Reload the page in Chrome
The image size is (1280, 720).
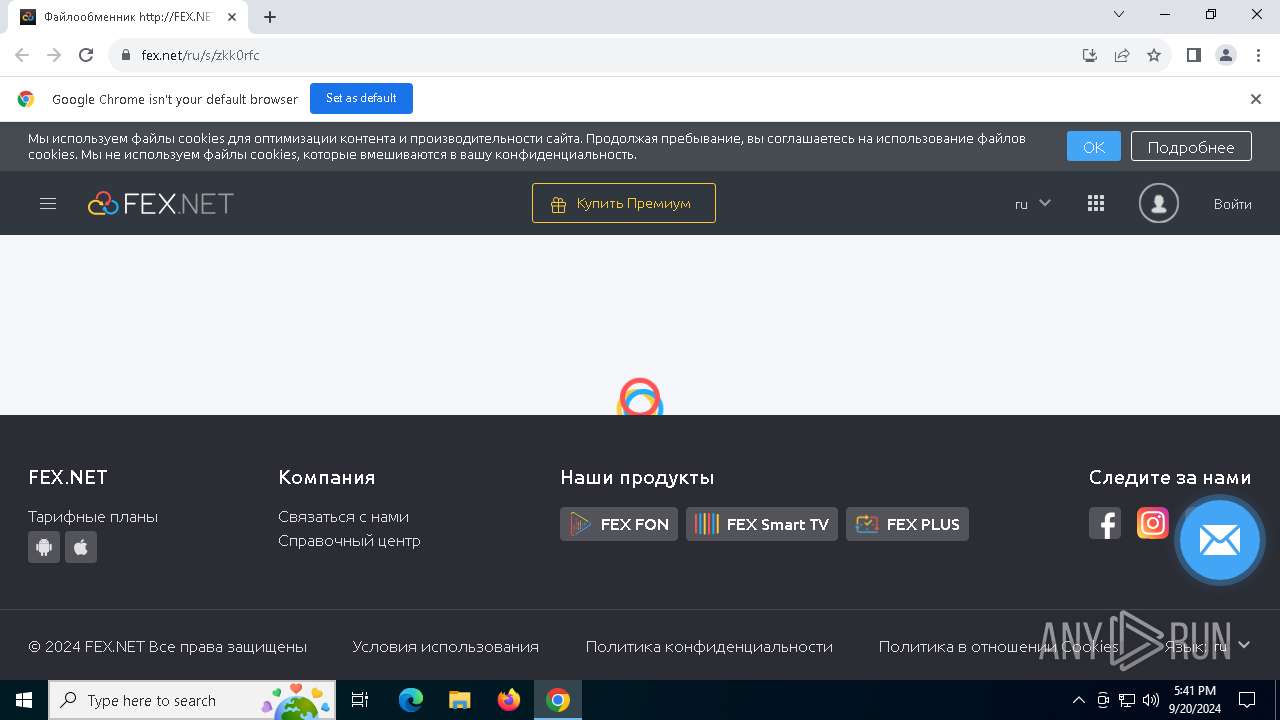pyautogui.click(x=86, y=55)
